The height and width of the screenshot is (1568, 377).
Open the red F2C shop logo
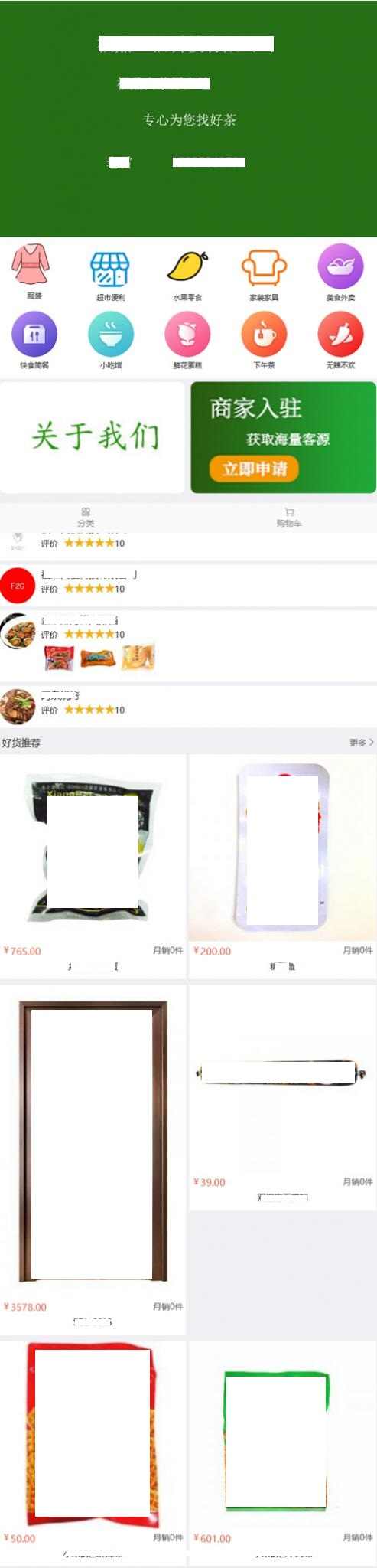18,586
